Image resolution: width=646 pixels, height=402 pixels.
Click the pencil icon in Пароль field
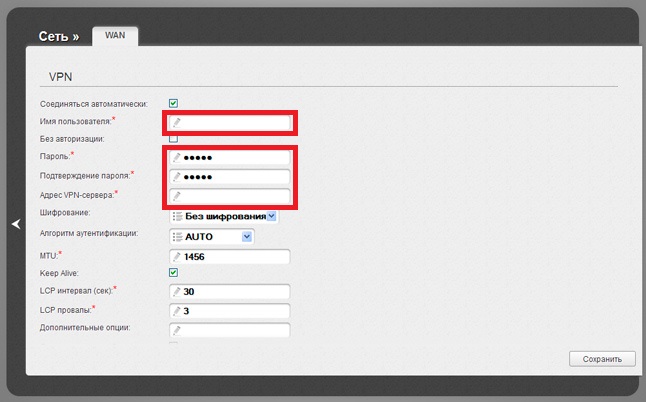click(177, 157)
